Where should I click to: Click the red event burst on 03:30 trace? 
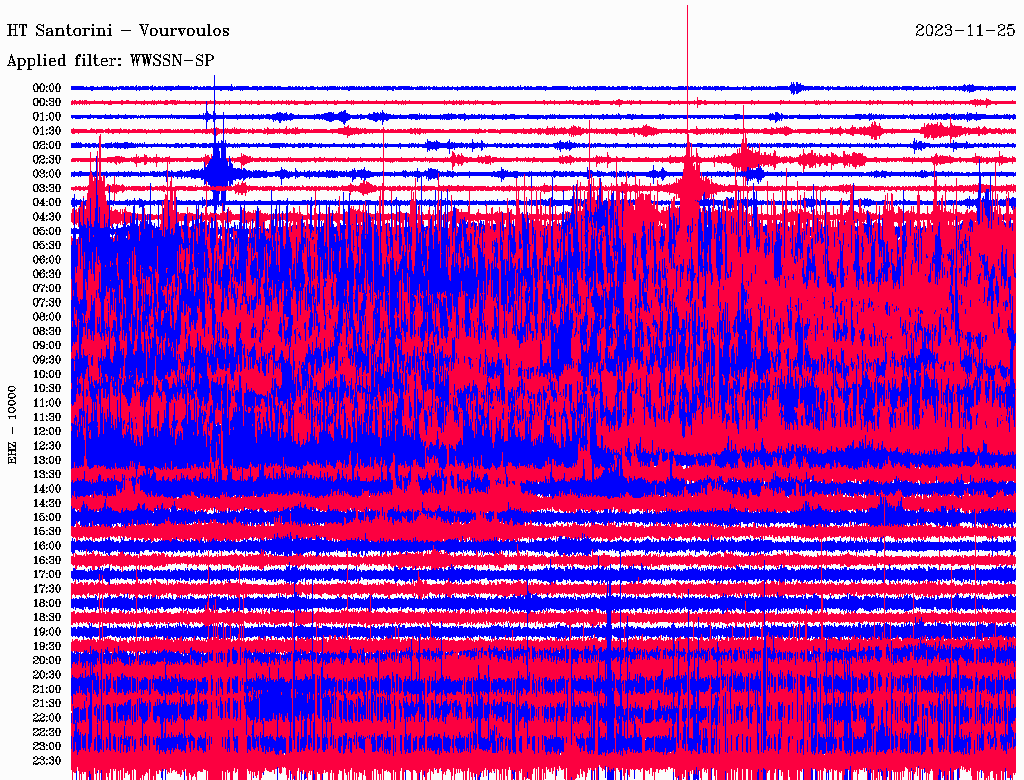(x=690, y=185)
